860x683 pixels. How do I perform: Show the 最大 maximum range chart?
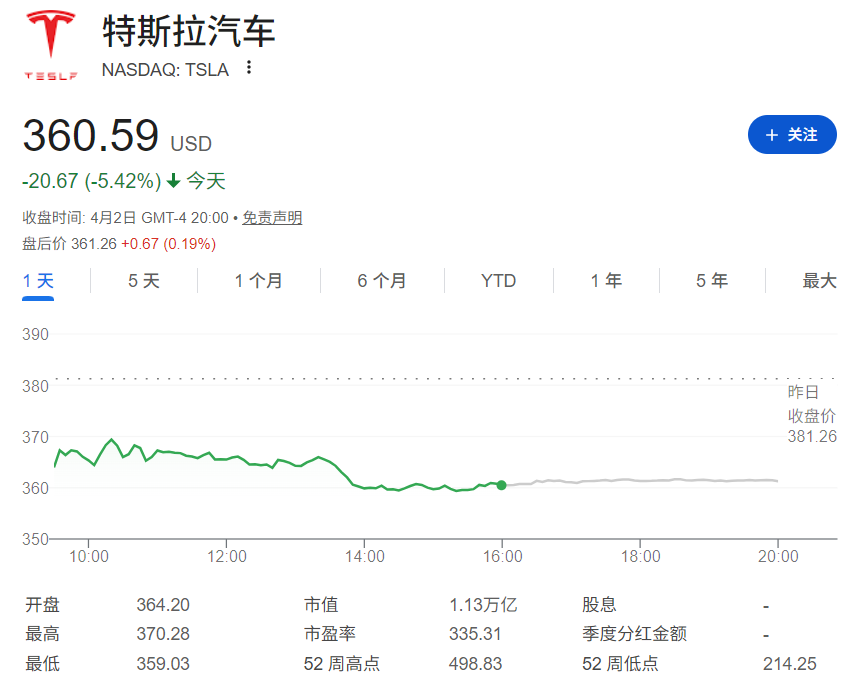820,281
